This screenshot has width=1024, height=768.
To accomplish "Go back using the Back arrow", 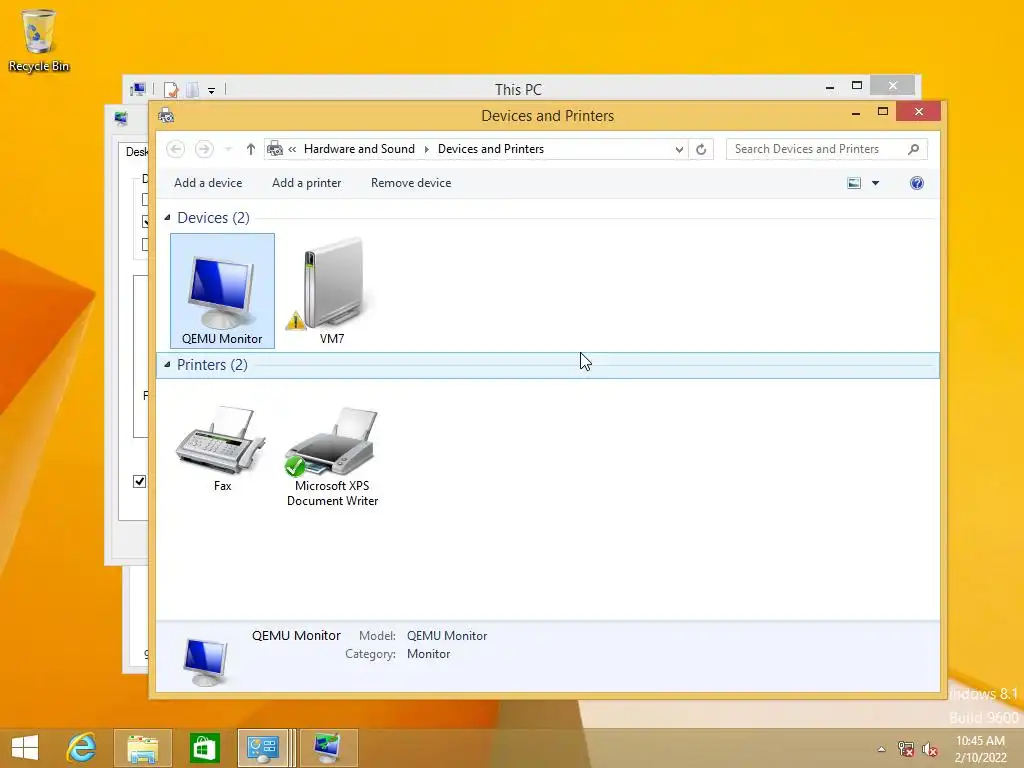I will point(175,149).
